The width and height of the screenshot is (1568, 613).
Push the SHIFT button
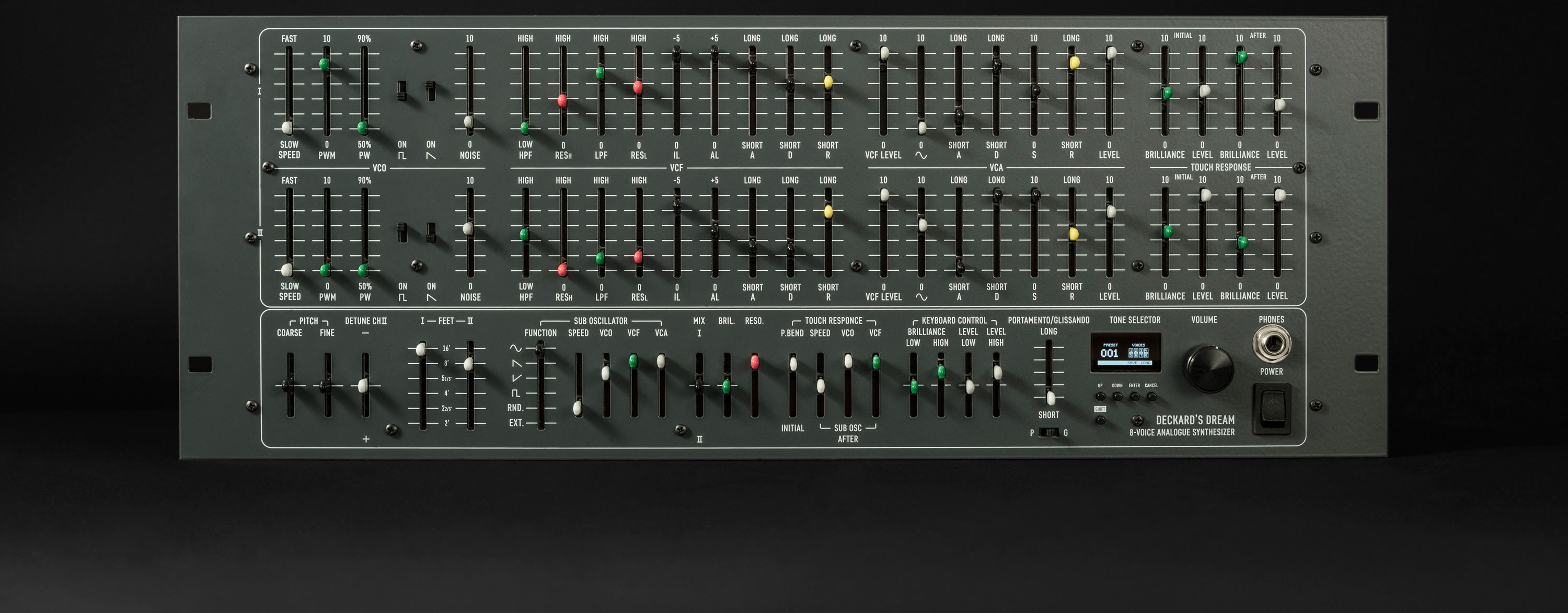point(1101,420)
